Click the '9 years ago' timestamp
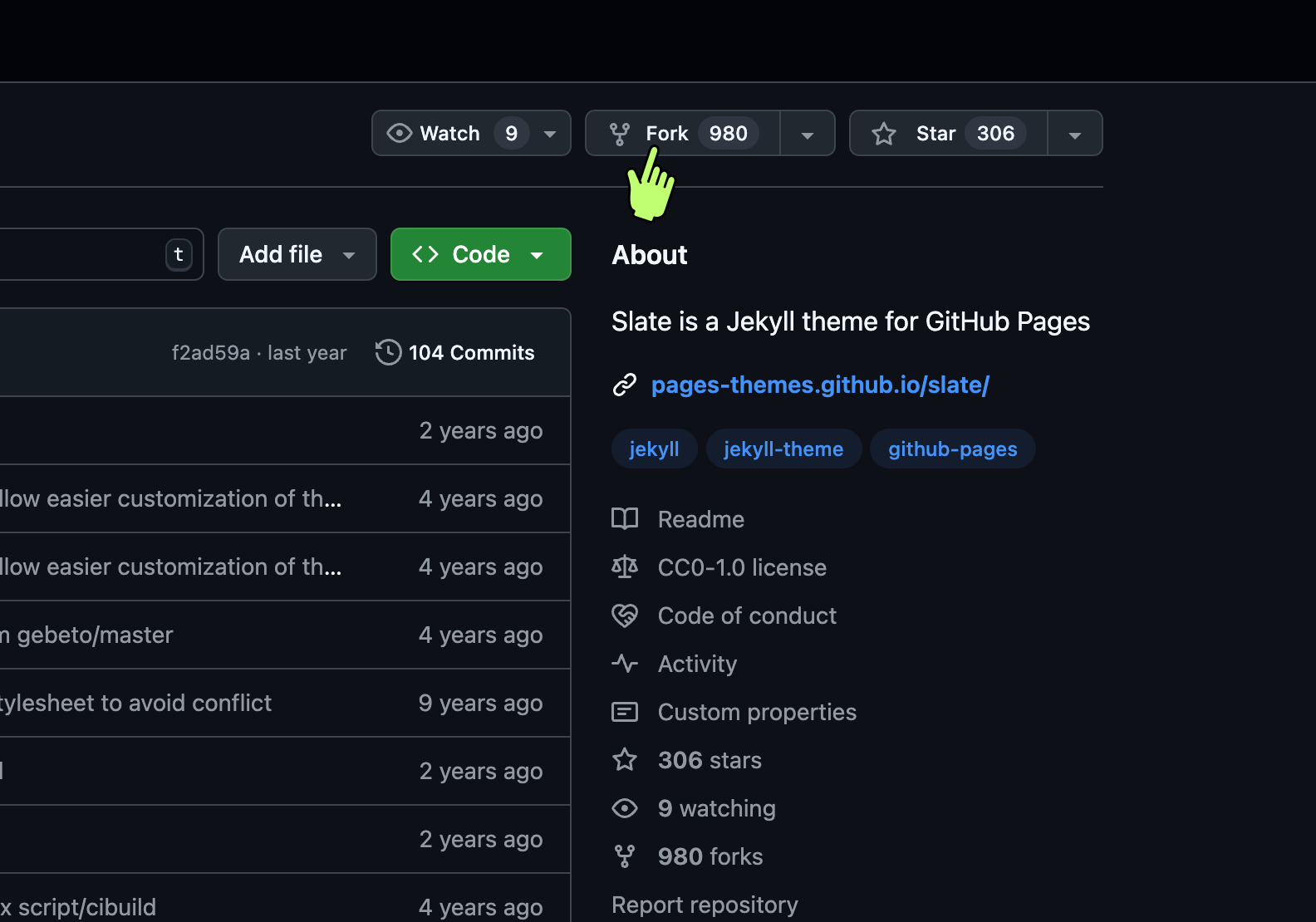Image resolution: width=1316 pixels, height=922 pixels. pos(480,703)
